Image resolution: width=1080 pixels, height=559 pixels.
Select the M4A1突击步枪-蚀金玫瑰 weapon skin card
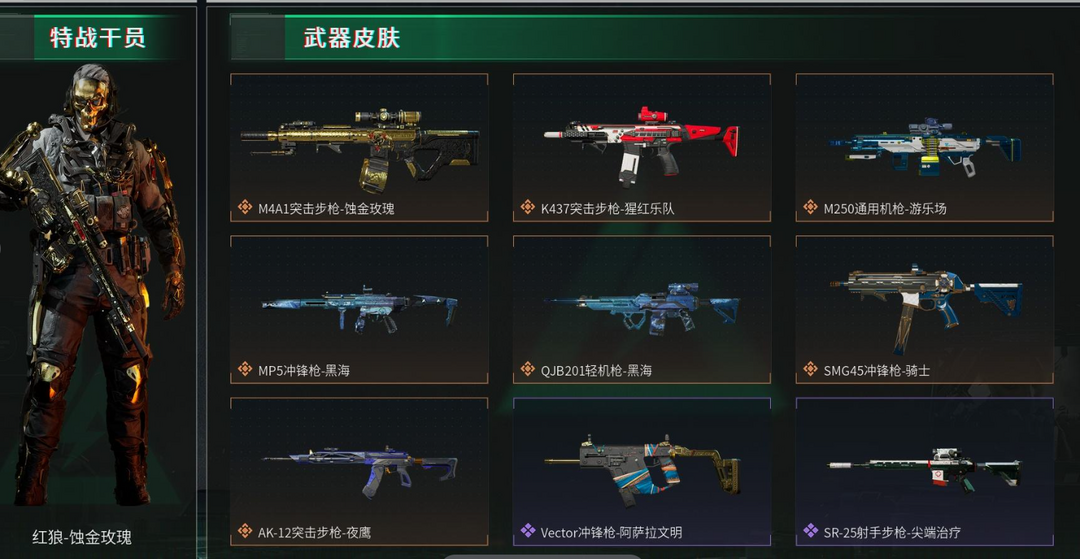[359, 147]
